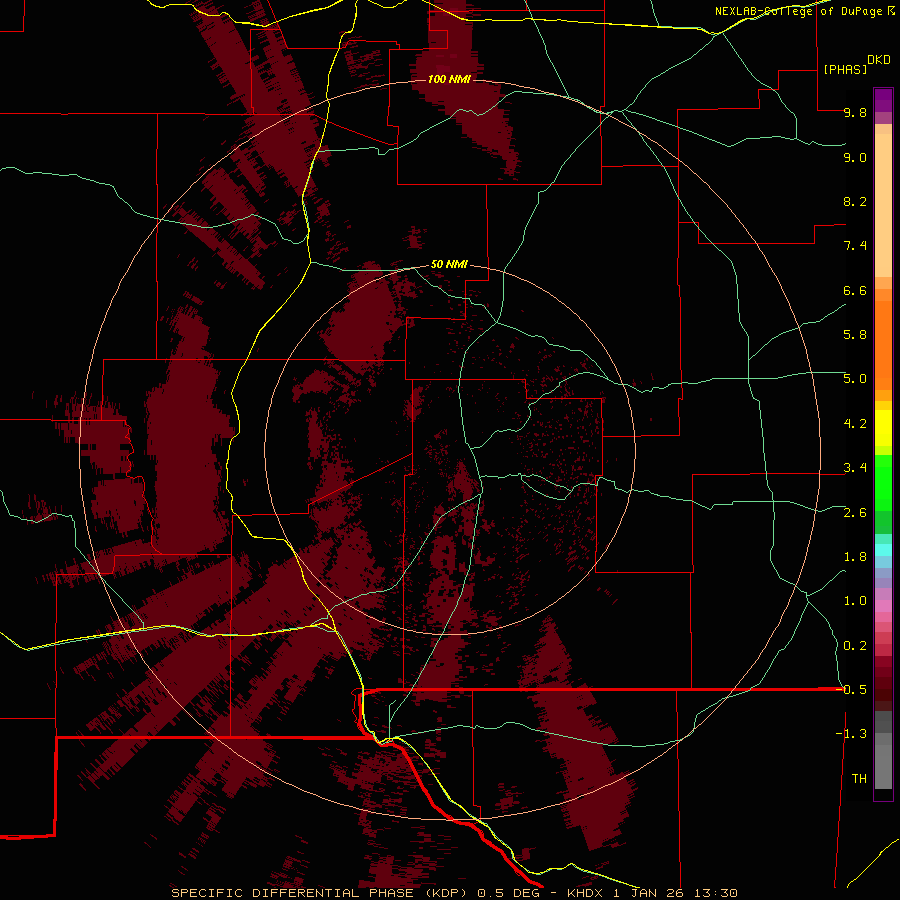This screenshot has height=900, width=900.
Task: Click the 6.6 scale label
Action: pyautogui.click(x=855, y=290)
